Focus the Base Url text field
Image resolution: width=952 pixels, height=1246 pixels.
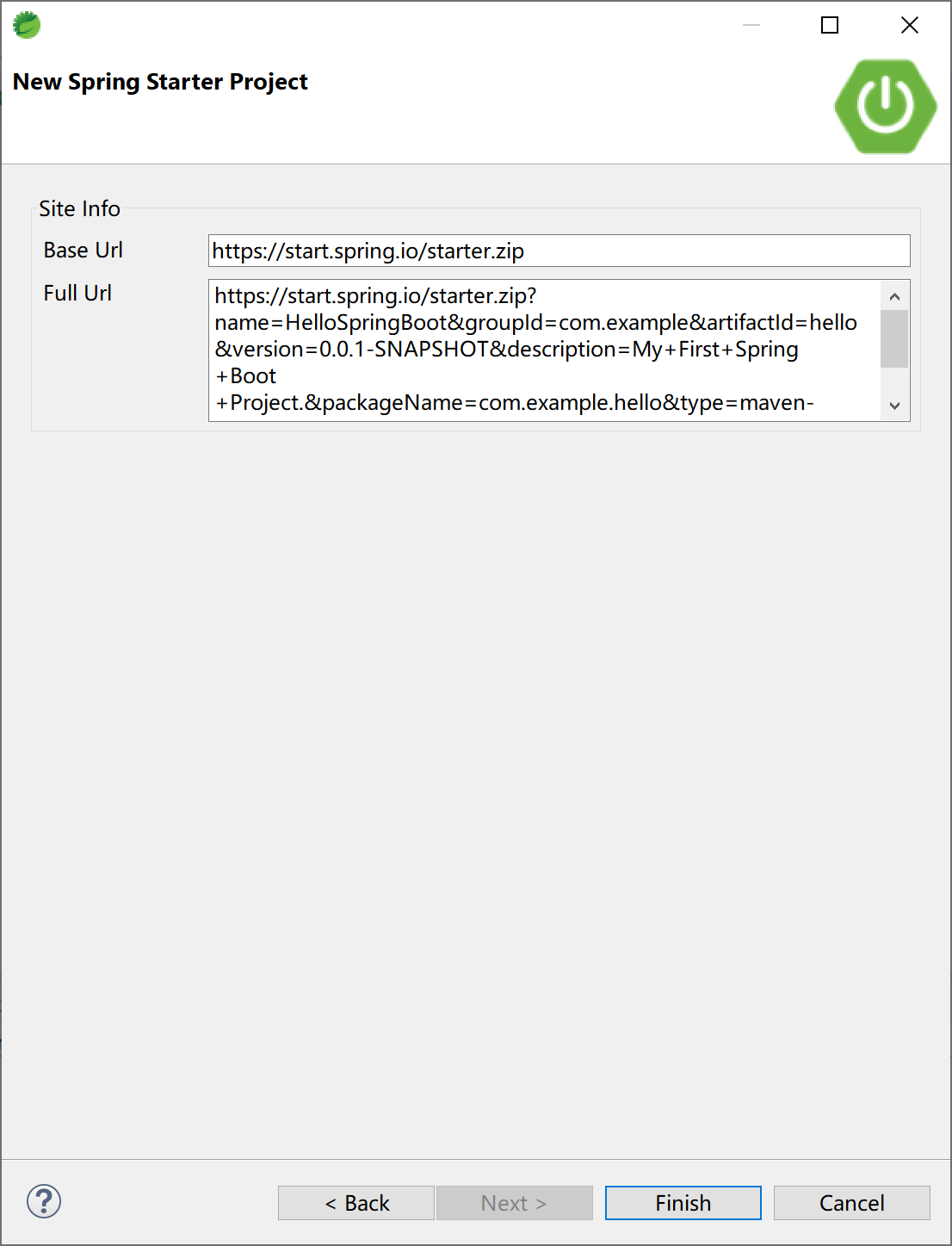tap(559, 251)
